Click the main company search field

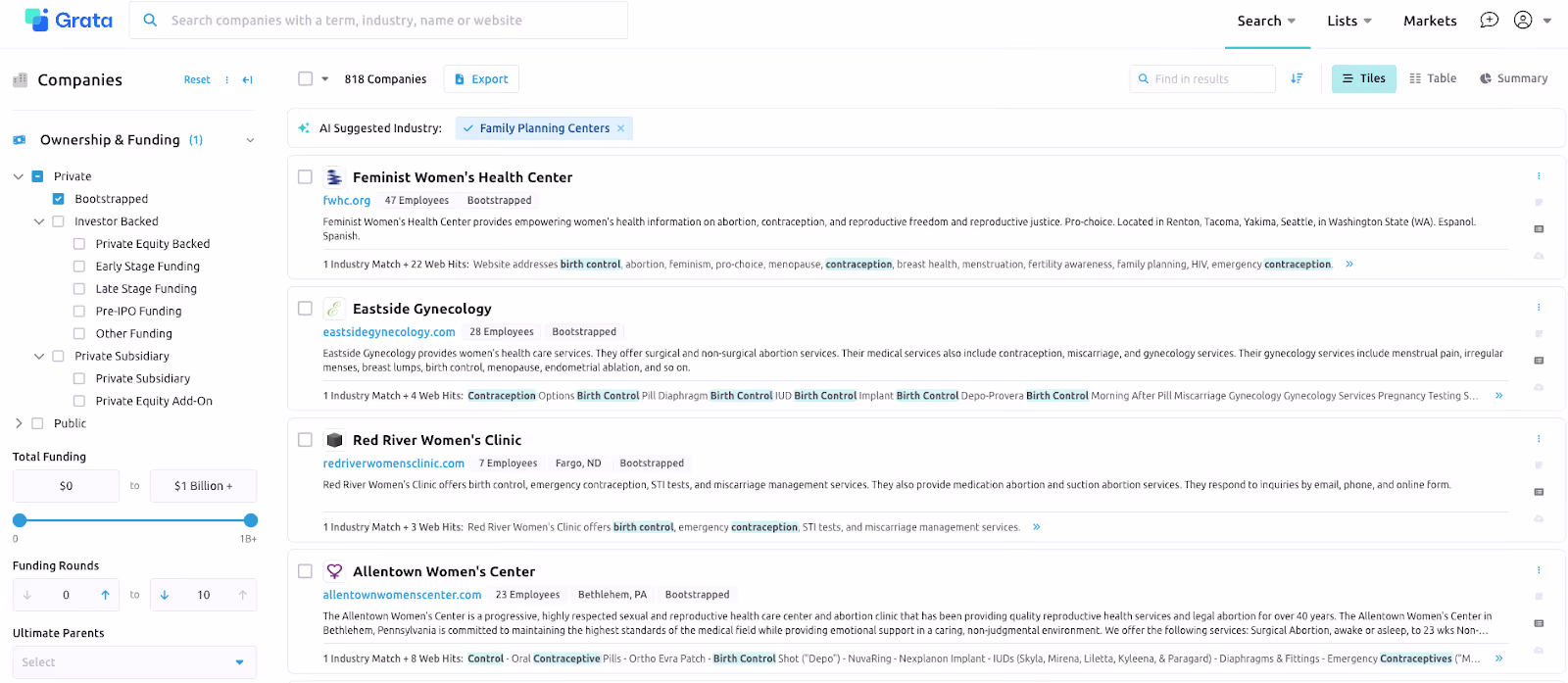point(378,20)
